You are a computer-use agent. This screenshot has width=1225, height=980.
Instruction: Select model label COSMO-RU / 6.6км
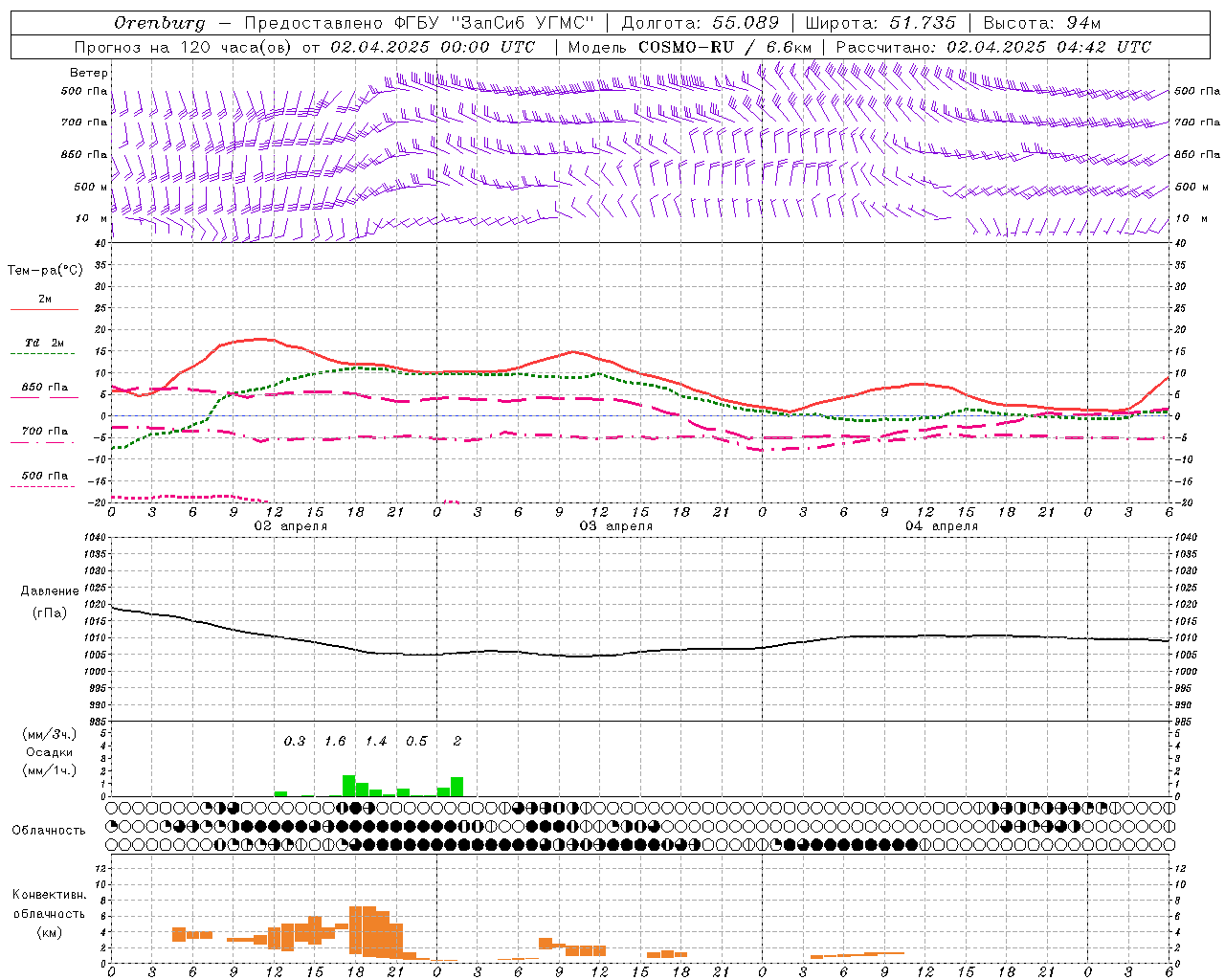click(690, 47)
